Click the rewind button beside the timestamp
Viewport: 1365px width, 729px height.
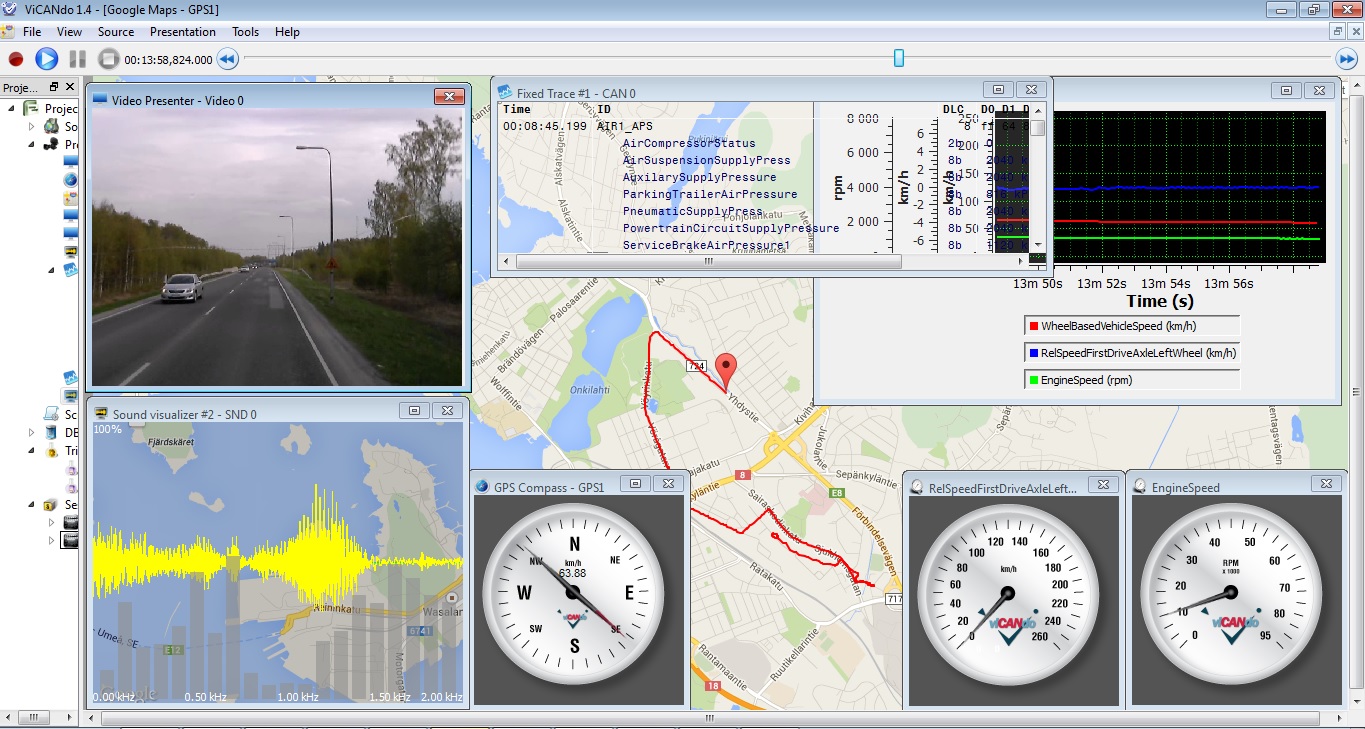pos(228,59)
